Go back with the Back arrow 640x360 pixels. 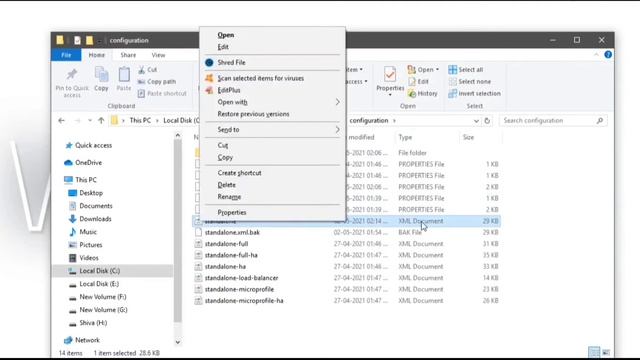click(61, 120)
